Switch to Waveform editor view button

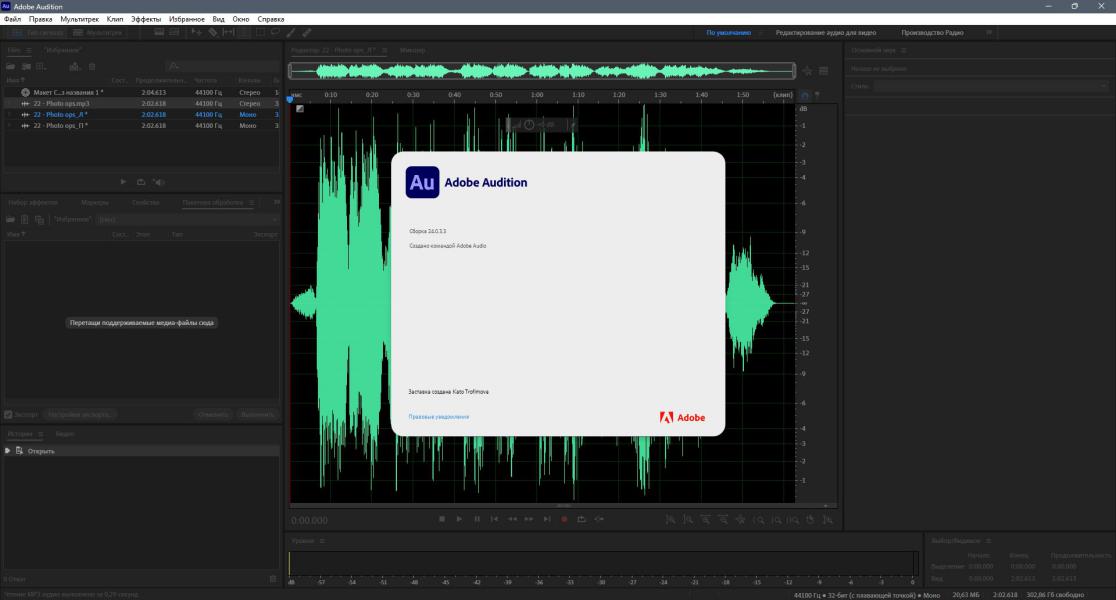37,33
